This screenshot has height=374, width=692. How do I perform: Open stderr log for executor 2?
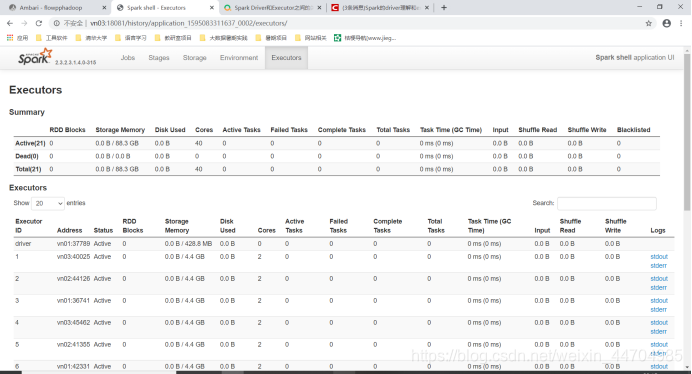[x=658, y=288]
